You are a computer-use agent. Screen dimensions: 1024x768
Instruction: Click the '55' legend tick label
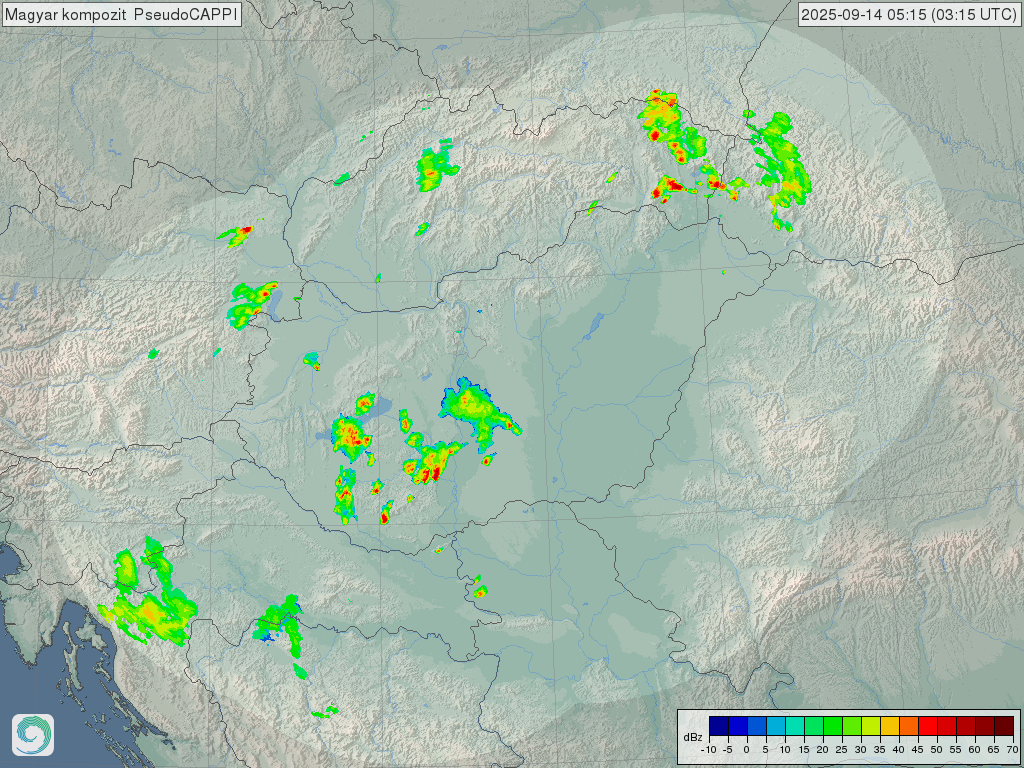tap(955, 750)
